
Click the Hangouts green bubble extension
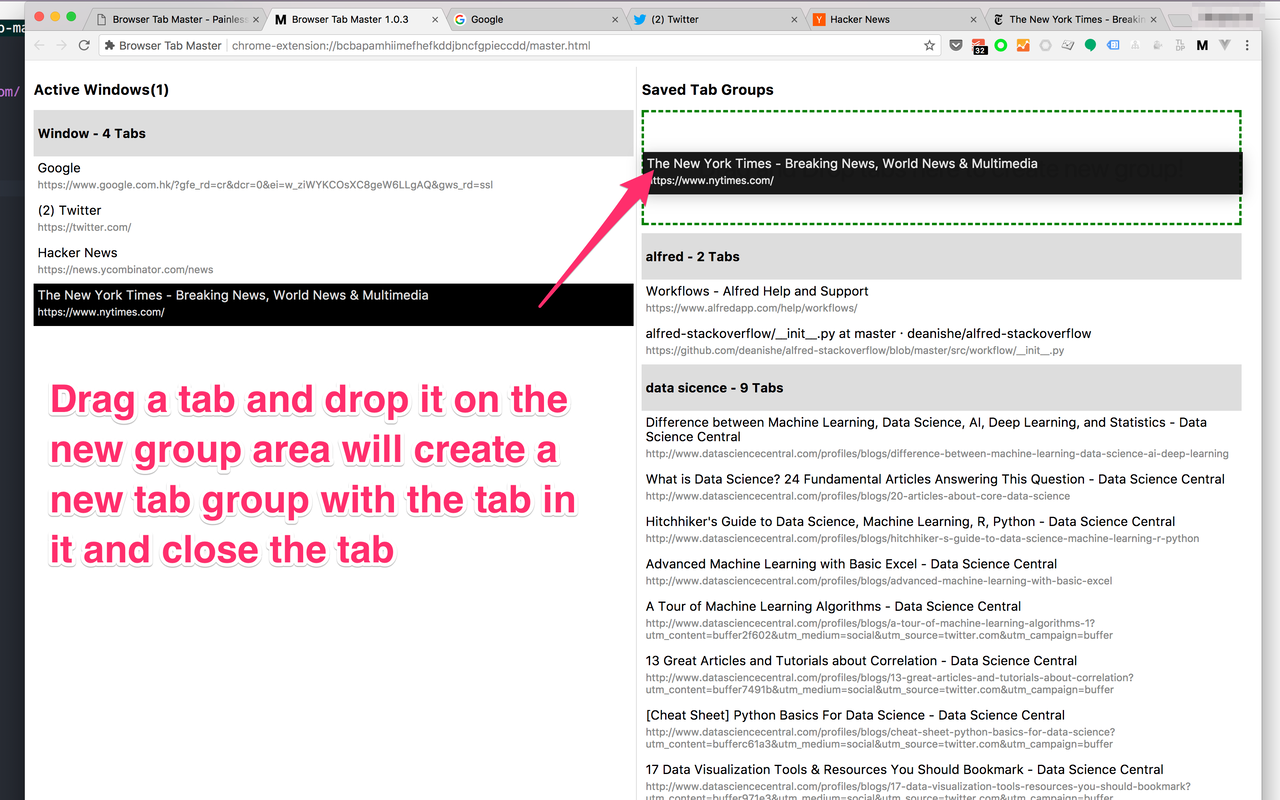(1090, 45)
